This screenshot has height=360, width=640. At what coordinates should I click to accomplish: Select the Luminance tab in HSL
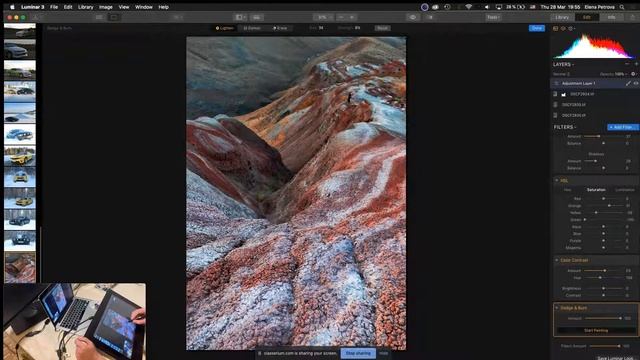pyautogui.click(x=624, y=190)
